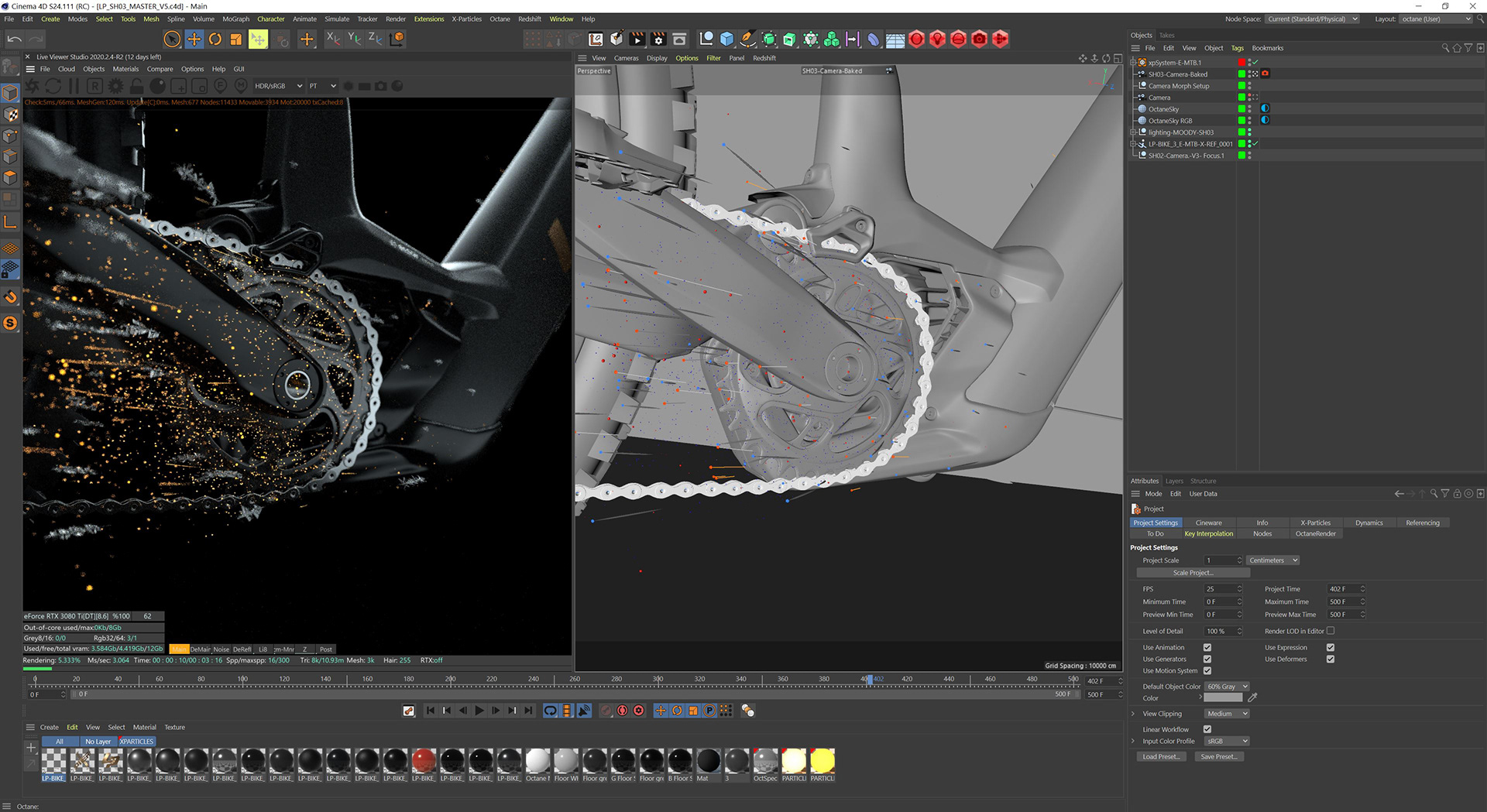Select the Rotate tool in top toolbar
The width and height of the screenshot is (1487, 812).
[215, 39]
